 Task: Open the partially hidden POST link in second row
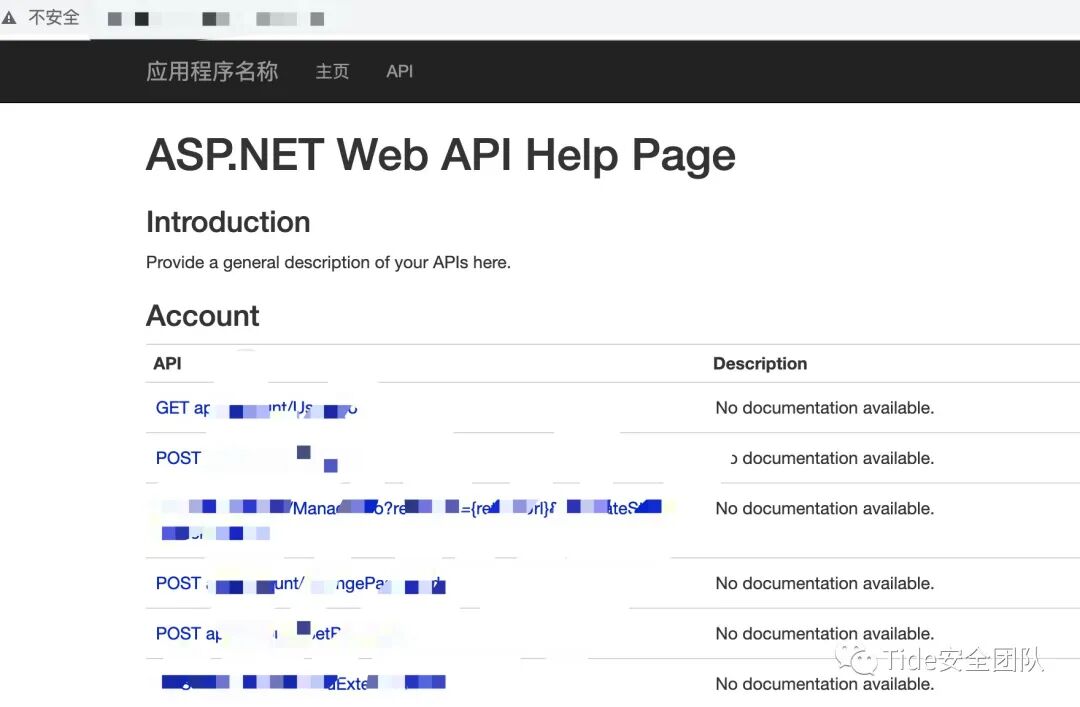tap(247, 458)
